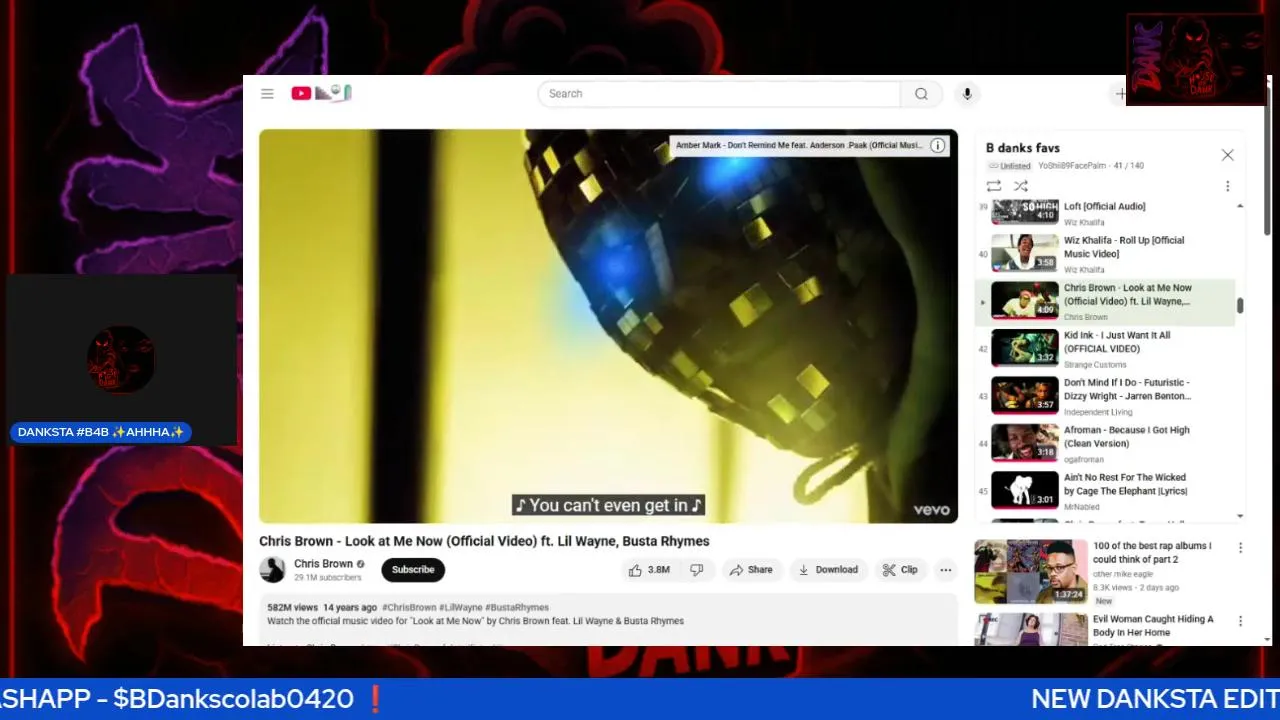This screenshot has width=1280, height=720.
Task: Go to YouTube home via logo
Action: (321, 93)
